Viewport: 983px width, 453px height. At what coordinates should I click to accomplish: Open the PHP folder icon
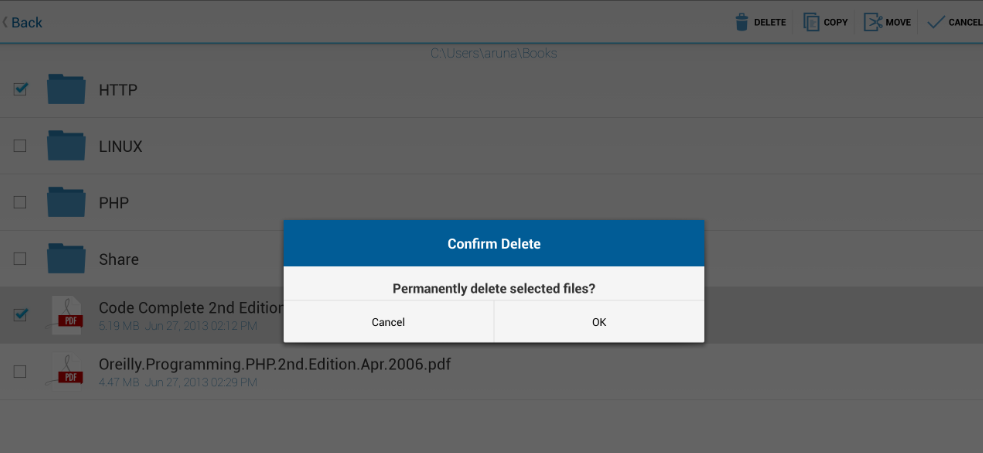(66, 202)
